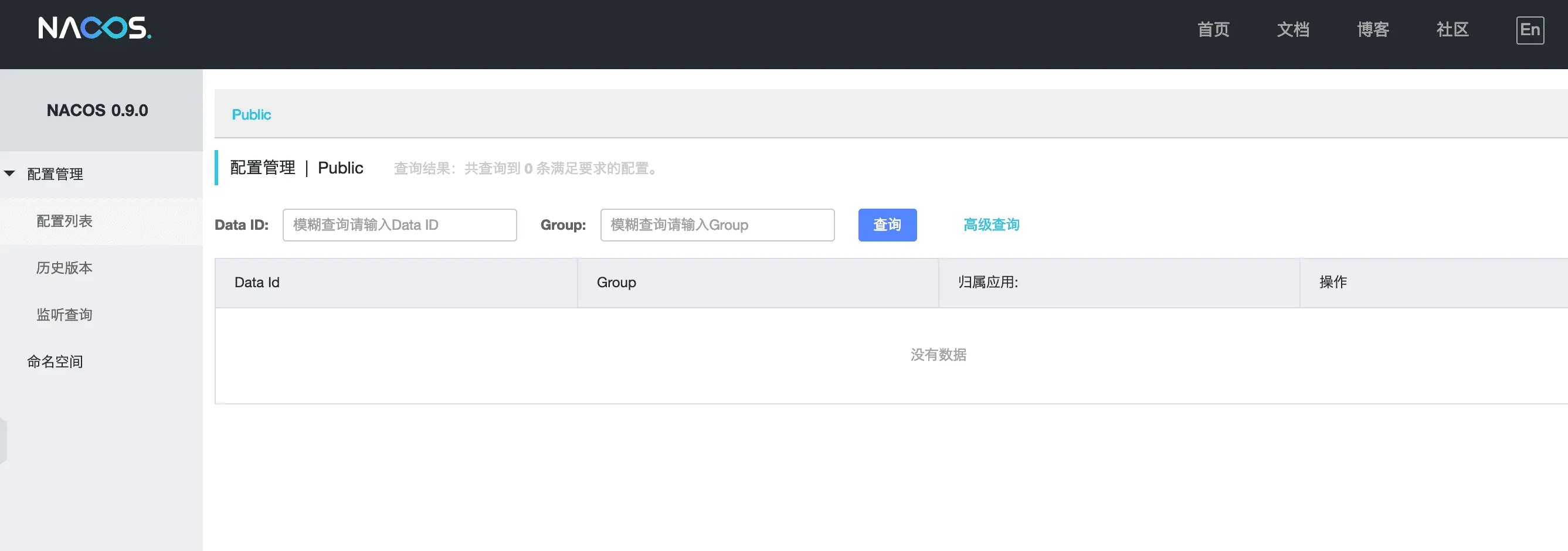Select 历史版本 in the sidebar
This screenshot has height=551, width=1568.
[101, 268]
